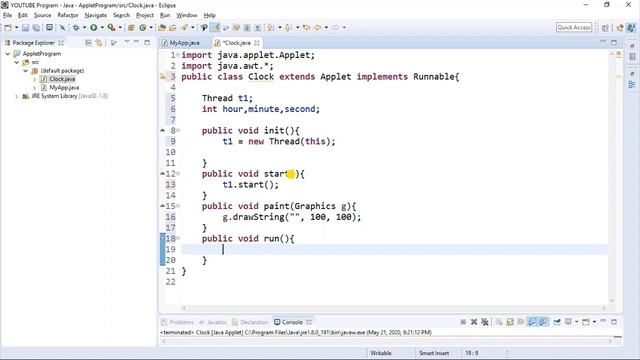Expand the JRE System Library node
Viewport: 640px width, 360px height.
[17, 96]
